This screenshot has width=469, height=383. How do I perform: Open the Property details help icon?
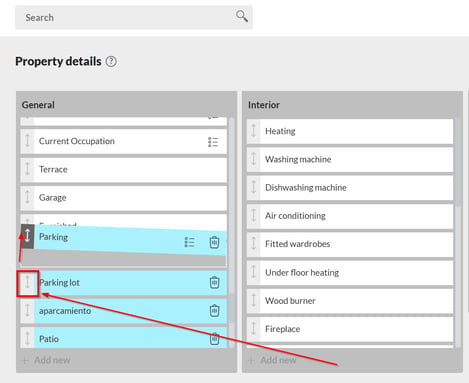[111, 62]
